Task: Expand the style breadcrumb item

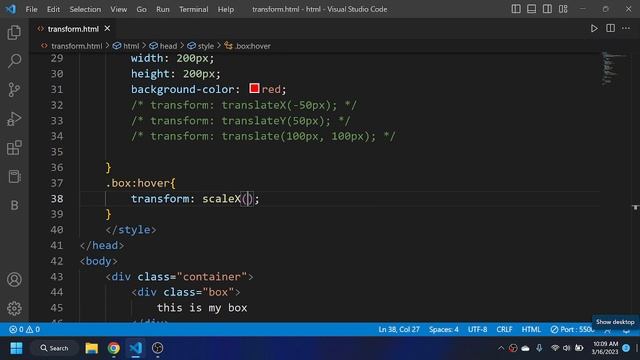Action: click(x=206, y=46)
